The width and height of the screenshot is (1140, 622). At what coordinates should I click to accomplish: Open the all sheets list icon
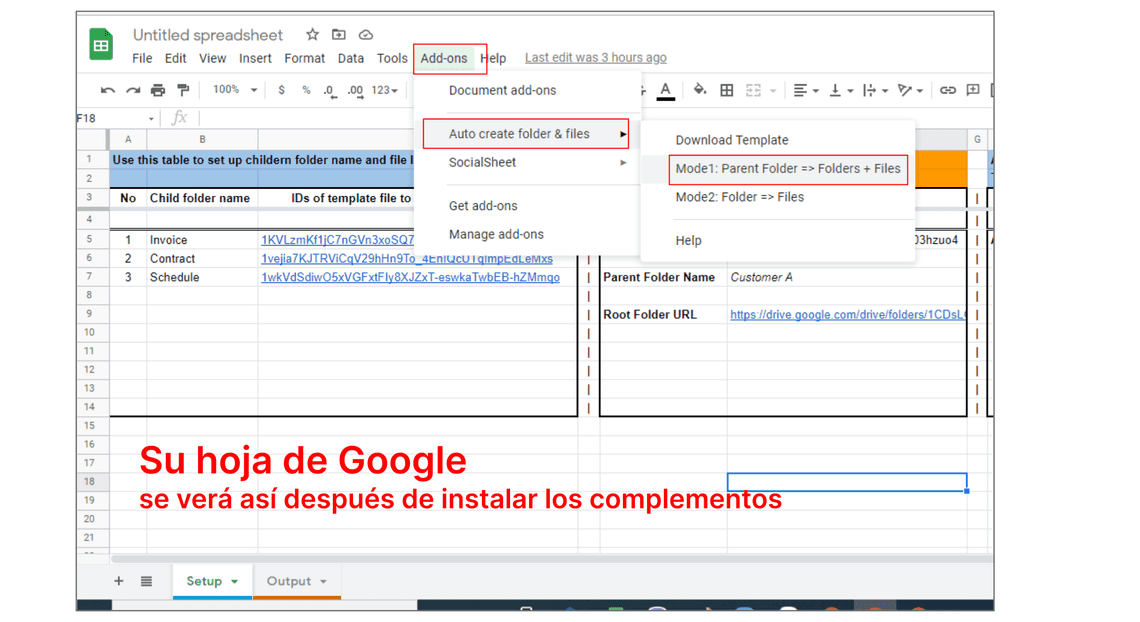pos(146,581)
